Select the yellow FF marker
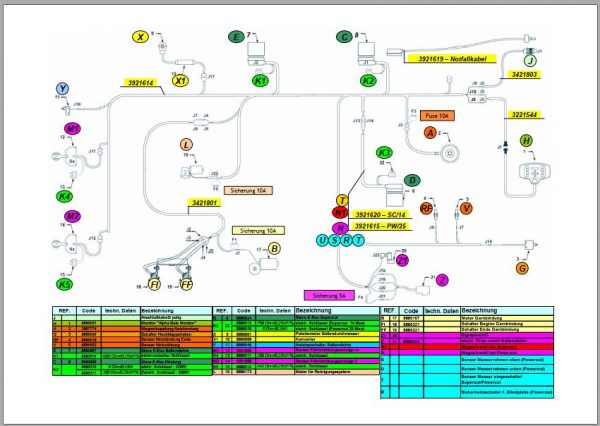 point(186,285)
